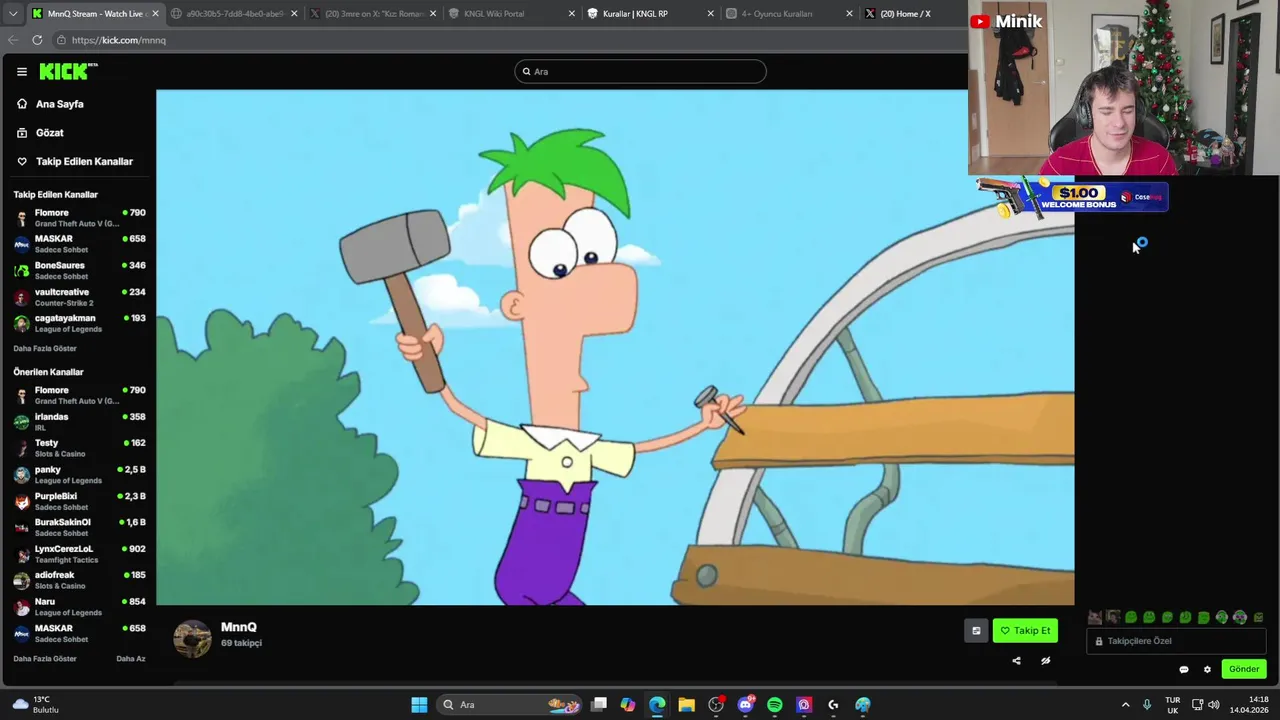Open the clock showing 14:18
Screen dimensions: 1280x720
click(x=1250, y=705)
